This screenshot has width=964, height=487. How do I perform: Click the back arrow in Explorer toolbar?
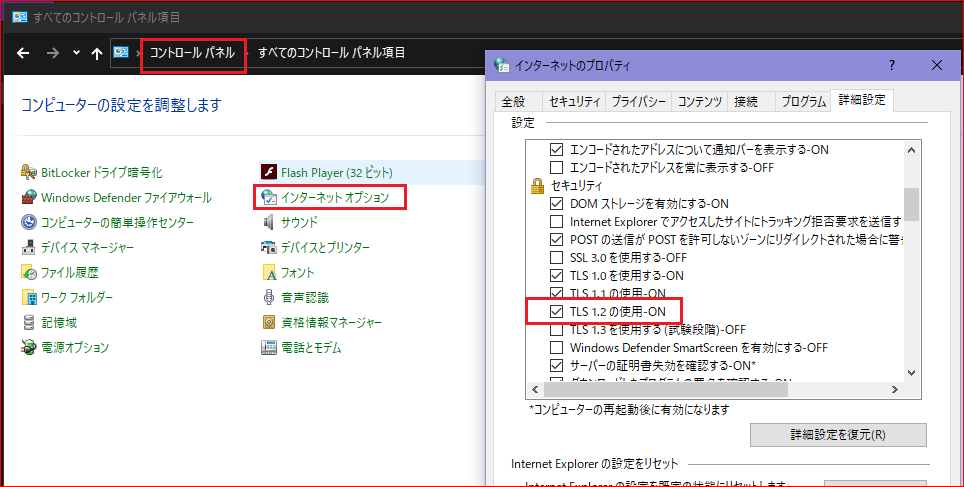click(23, 53)
